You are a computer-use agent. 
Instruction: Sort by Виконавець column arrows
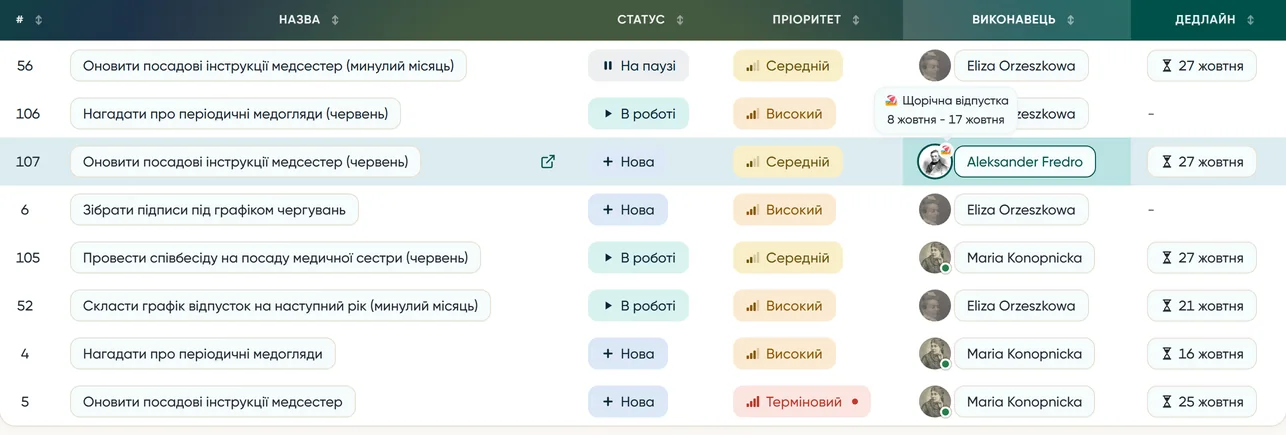click(x=1070, y=20)
